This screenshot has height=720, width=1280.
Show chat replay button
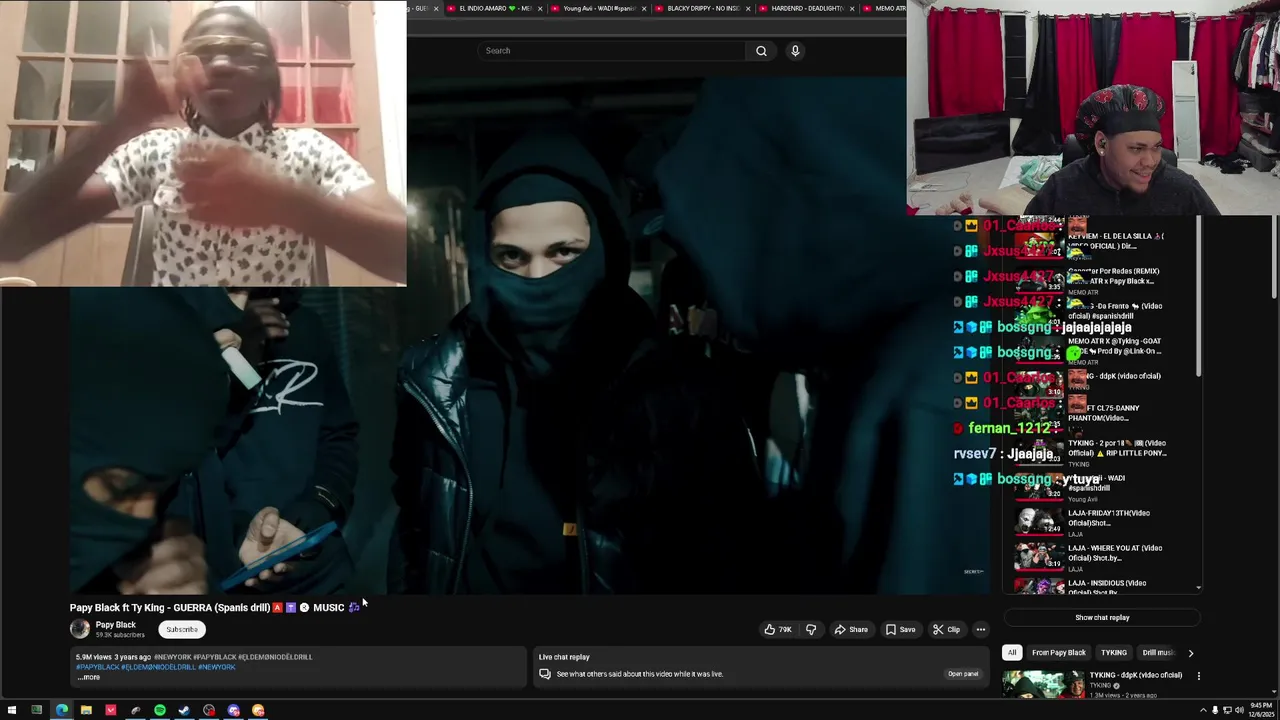[x=1102, y=618]
